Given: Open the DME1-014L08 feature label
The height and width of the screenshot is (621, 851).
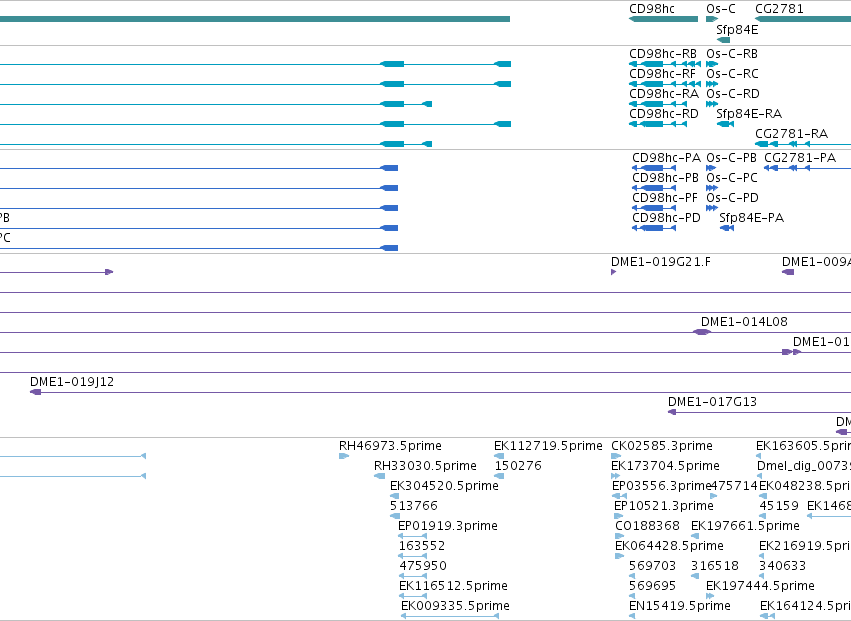Looking at the screenshot, I should pyautogui.click(x=744, y=322).
